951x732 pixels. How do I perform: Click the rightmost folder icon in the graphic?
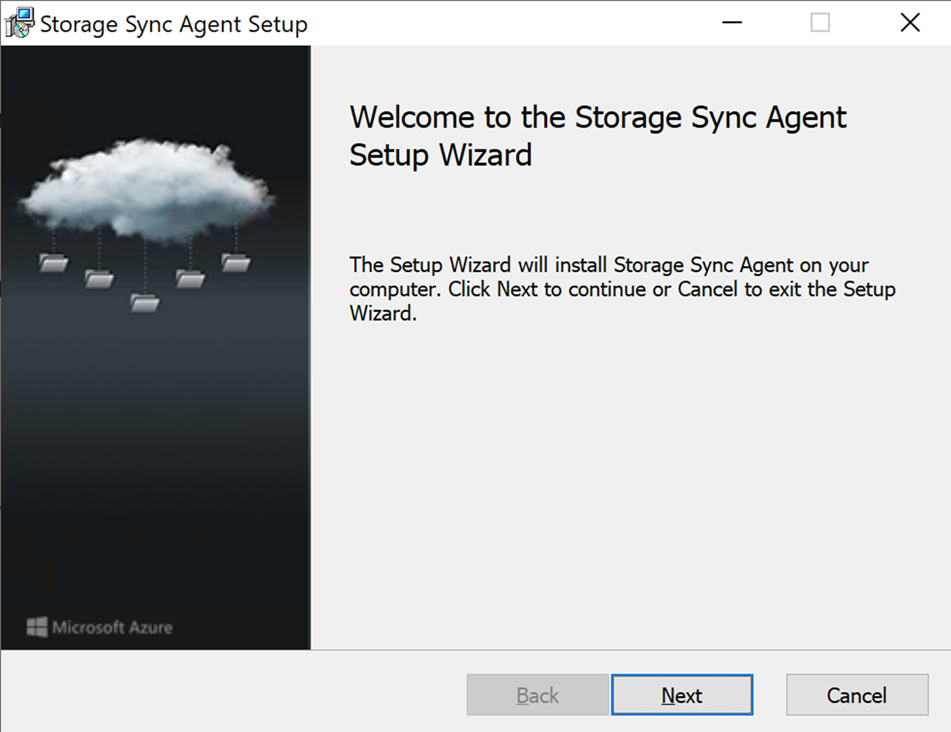[236, 263]
